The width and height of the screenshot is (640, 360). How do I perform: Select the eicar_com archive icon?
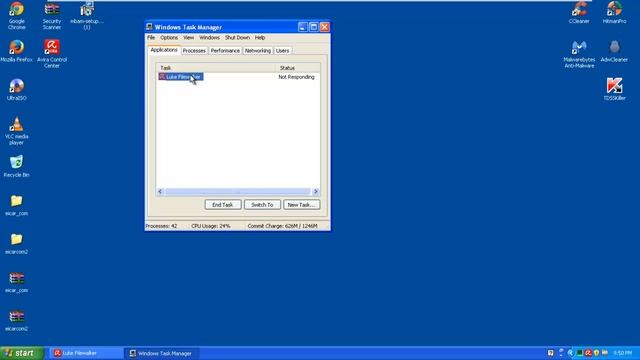pyautogui.click(x=16, y=282)
